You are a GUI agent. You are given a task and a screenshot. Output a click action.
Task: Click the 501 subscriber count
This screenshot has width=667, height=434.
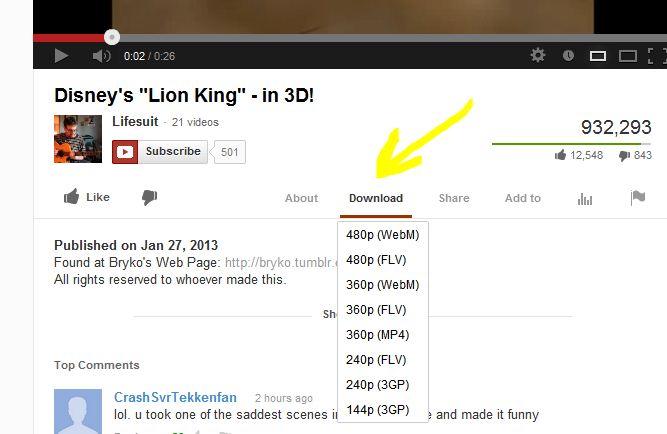(229, 152)
